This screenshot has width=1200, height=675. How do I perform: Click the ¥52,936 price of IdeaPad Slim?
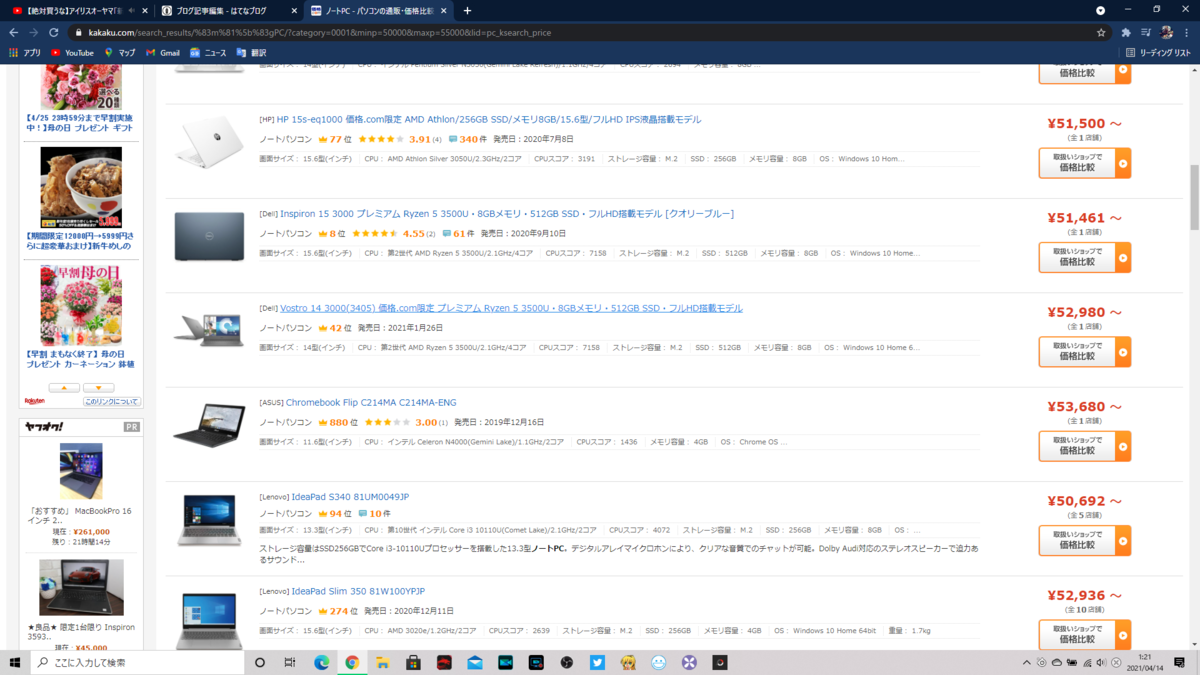click(x=1084, y=597)
